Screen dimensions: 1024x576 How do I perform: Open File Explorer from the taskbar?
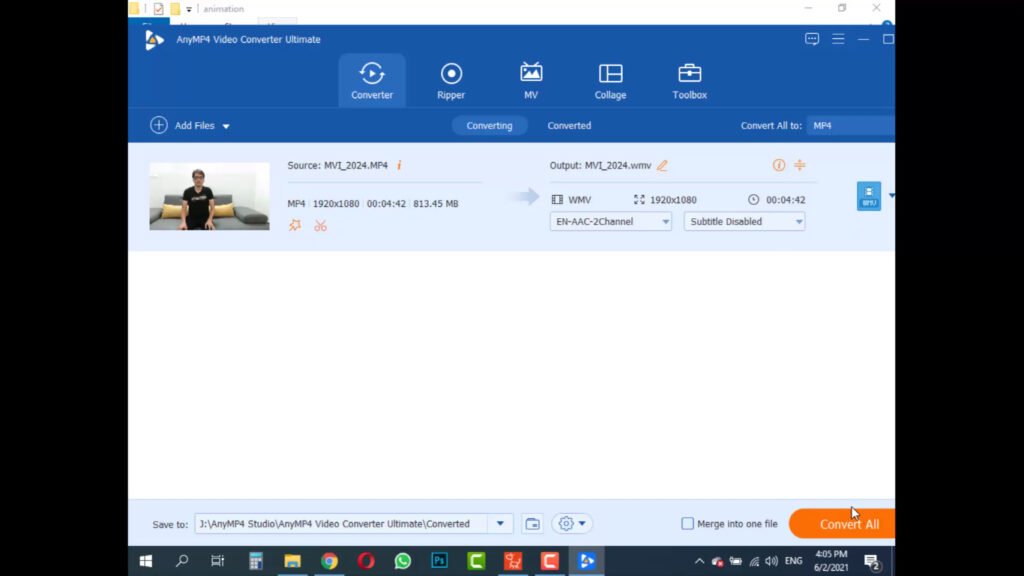pyautogui.click(x=292, y=561)
